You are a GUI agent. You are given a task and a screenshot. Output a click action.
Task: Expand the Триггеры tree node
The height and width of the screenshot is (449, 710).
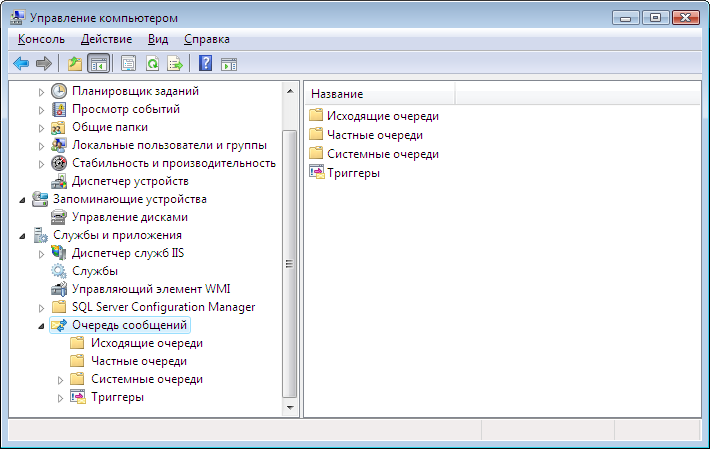60,398
